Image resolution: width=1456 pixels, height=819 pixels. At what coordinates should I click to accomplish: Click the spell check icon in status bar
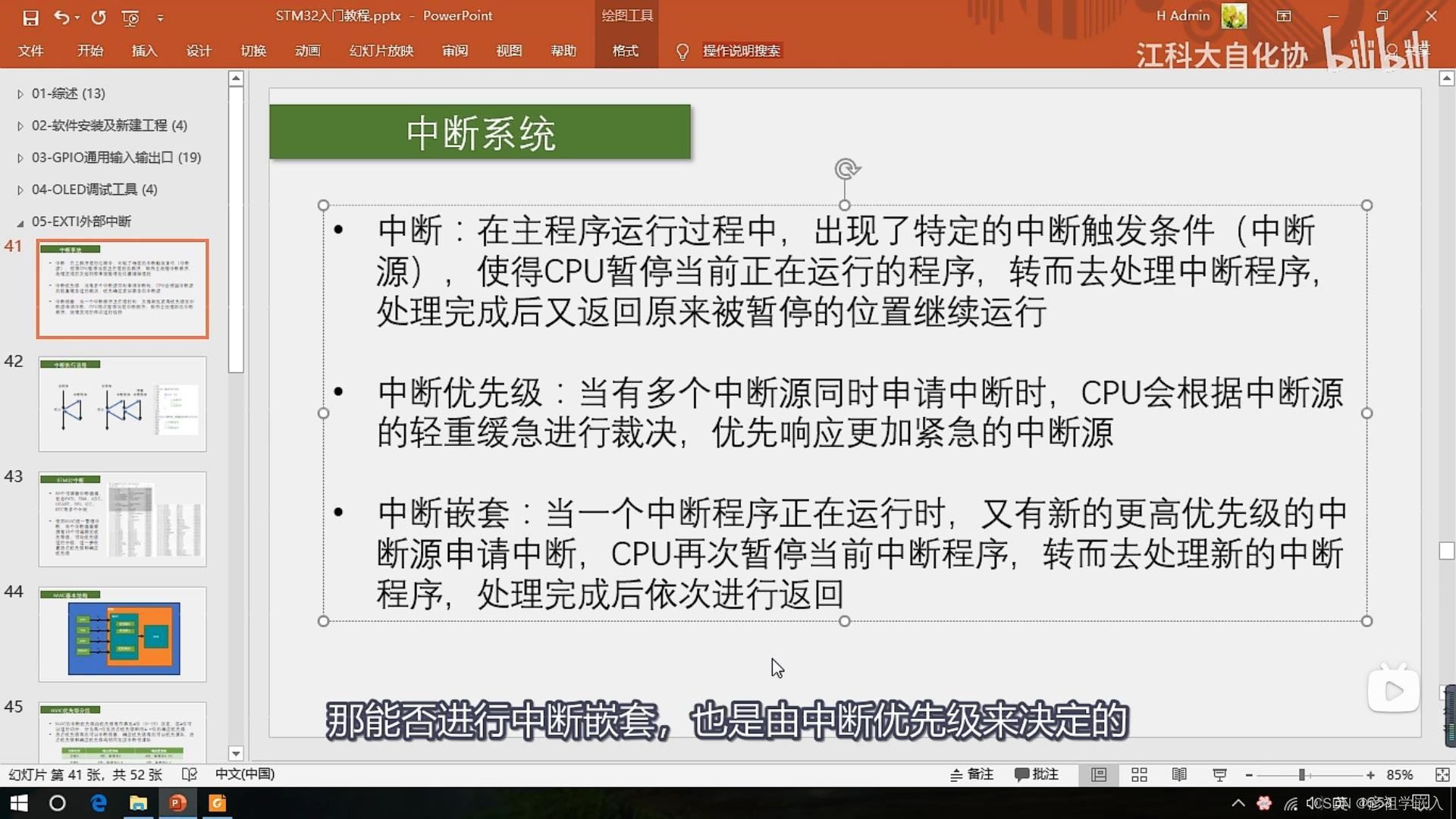pos(190,774)
